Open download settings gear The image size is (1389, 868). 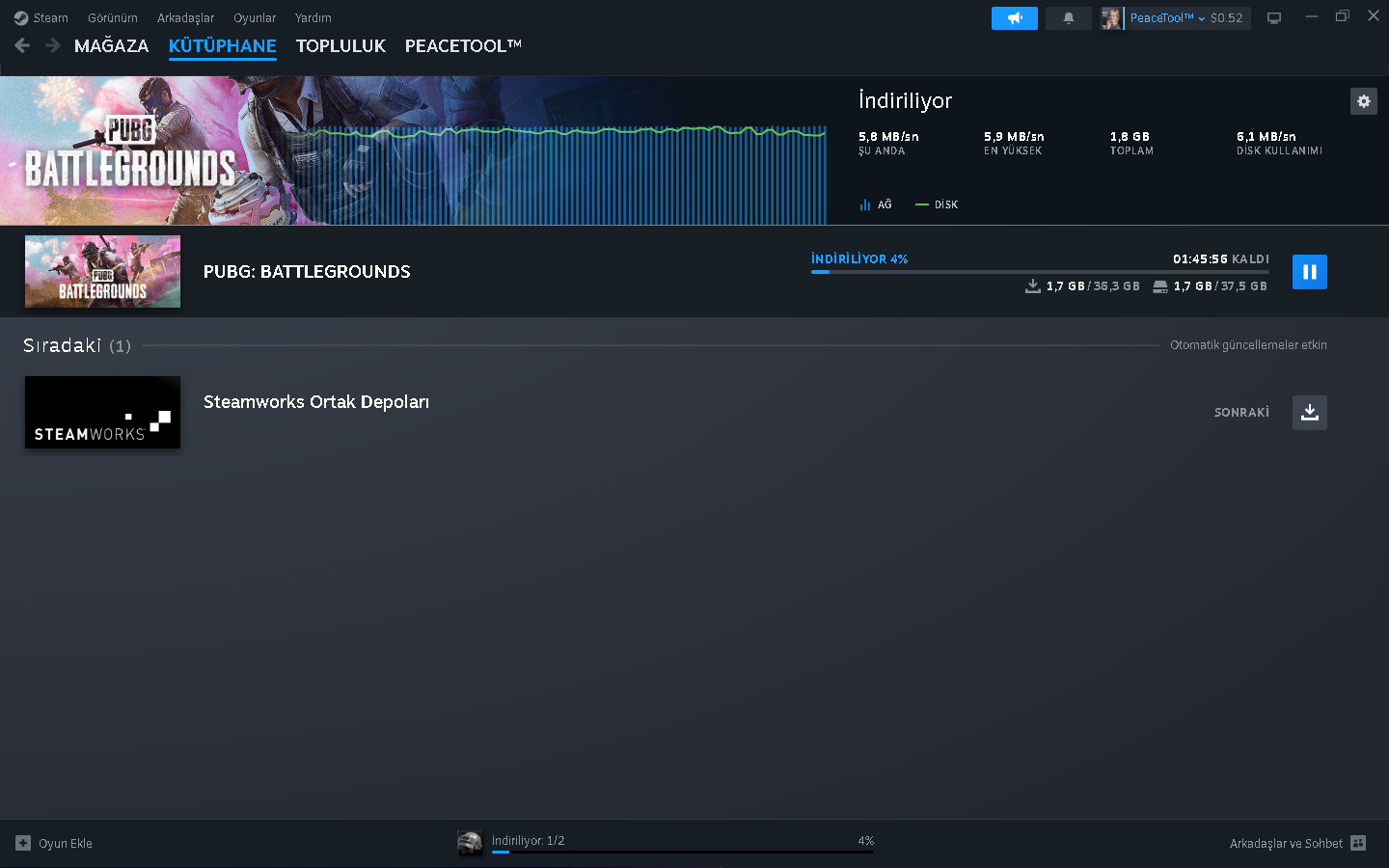click(x=1364, y=101)
